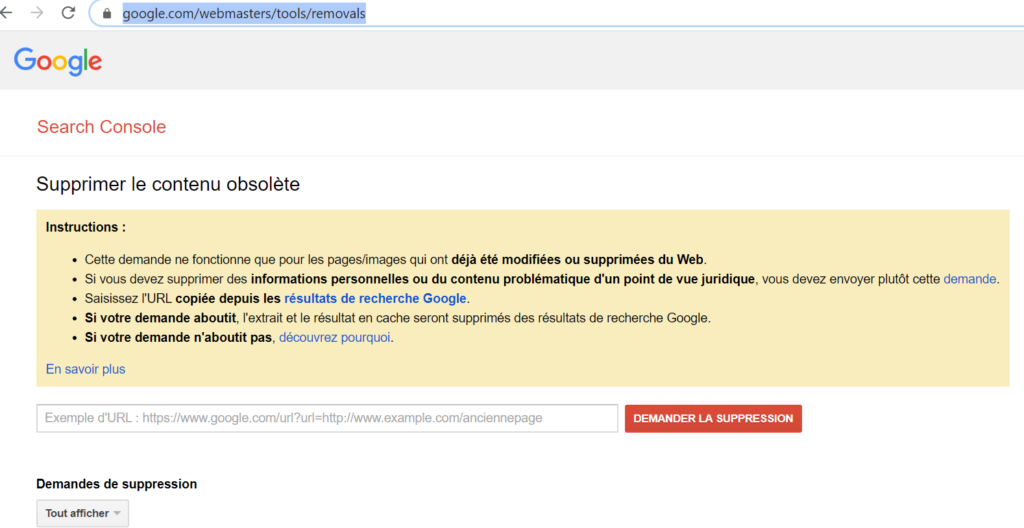Image resolution: width=1024 pixels, height=528 pixels.
Task: Click 'Si votre demande aboutit' text
Action: 161,318
